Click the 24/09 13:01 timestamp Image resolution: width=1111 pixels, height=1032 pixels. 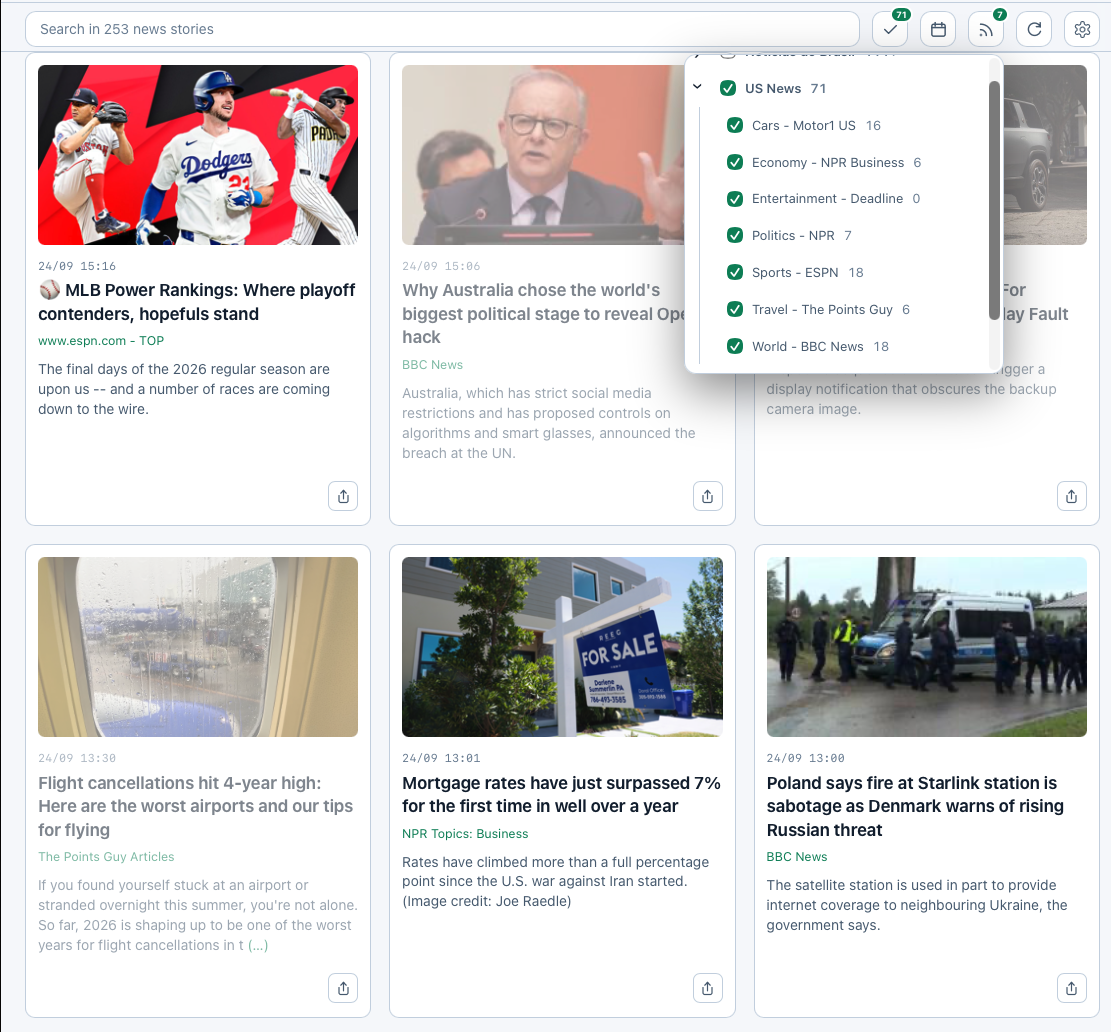(441, 758)
